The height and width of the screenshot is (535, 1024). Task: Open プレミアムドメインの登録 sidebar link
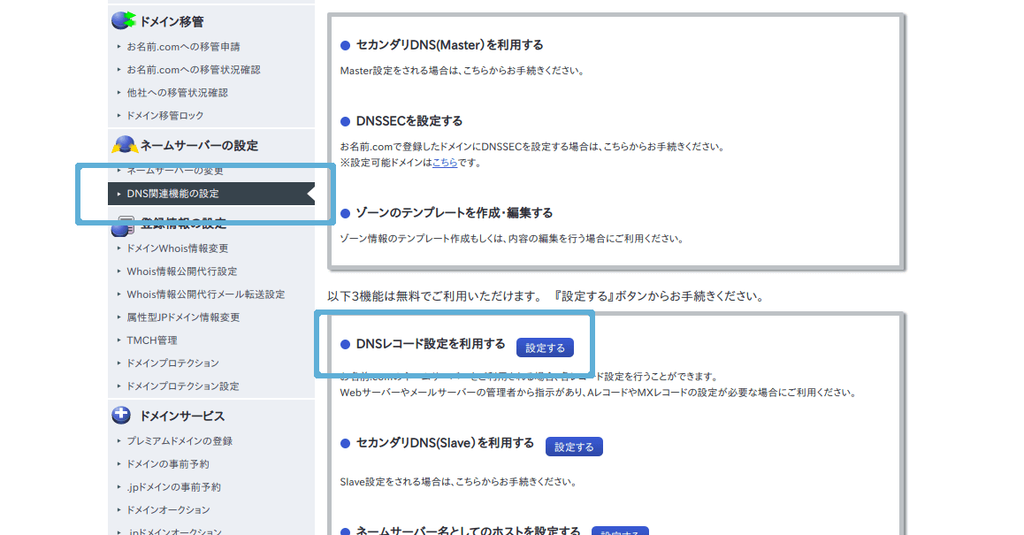pos(179,441)
